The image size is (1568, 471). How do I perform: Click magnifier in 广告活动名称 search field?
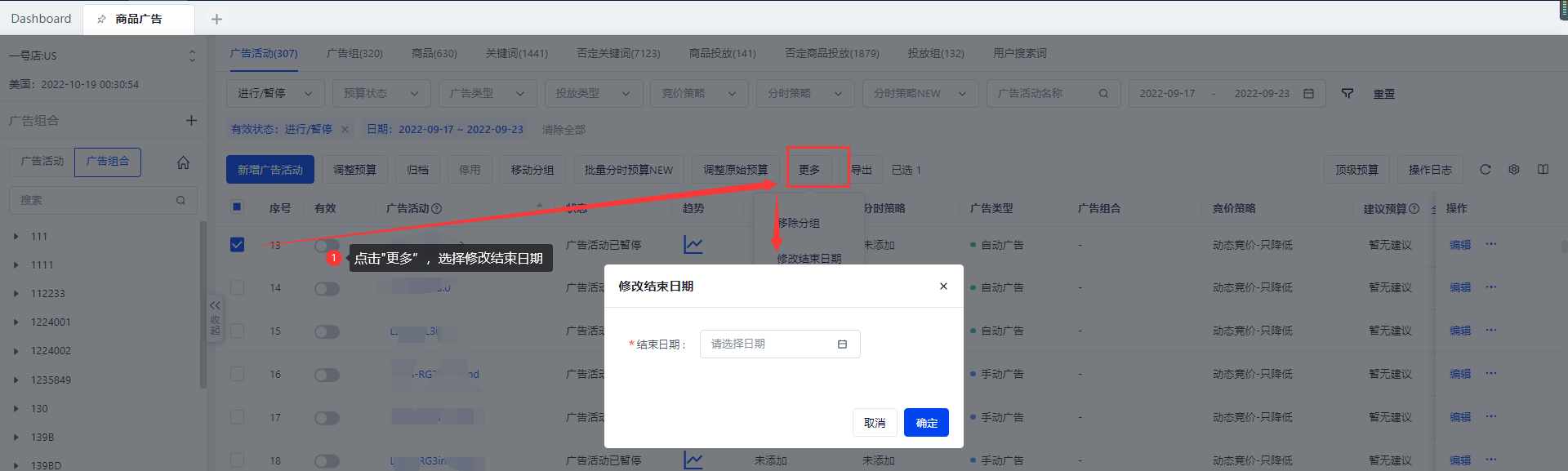[x=1103, y=93]
